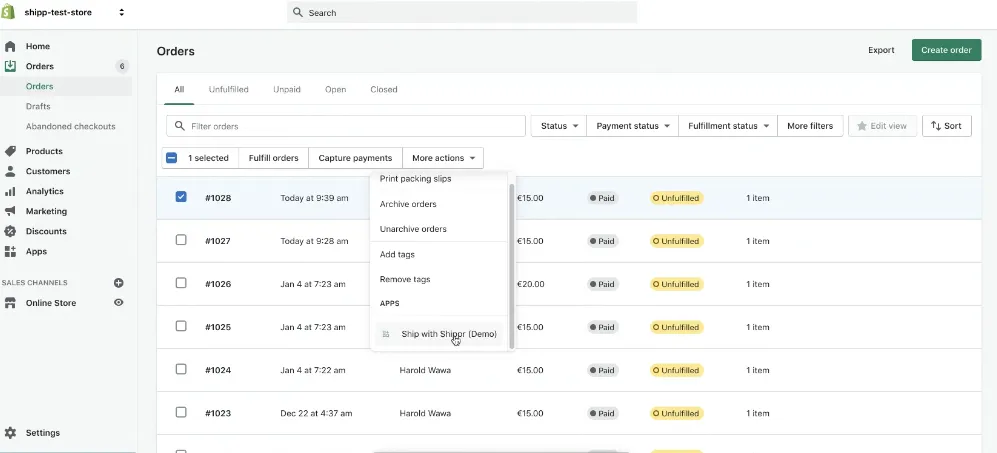Add a sales channel with plus icon
The image size is (997, 453).
[x=118, y=283]
